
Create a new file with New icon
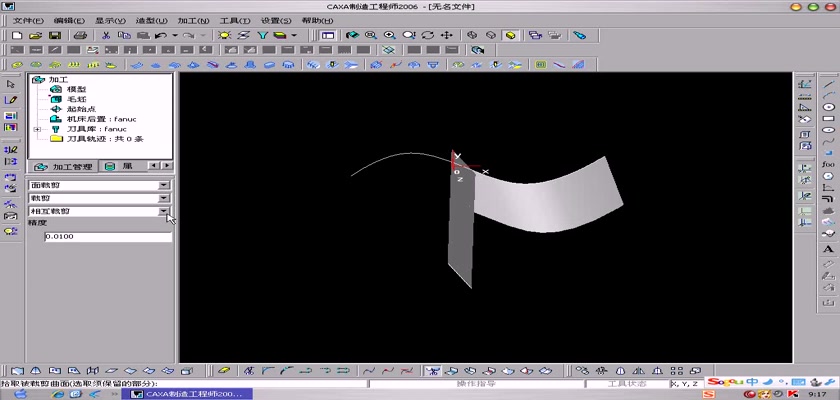point(17,35)
